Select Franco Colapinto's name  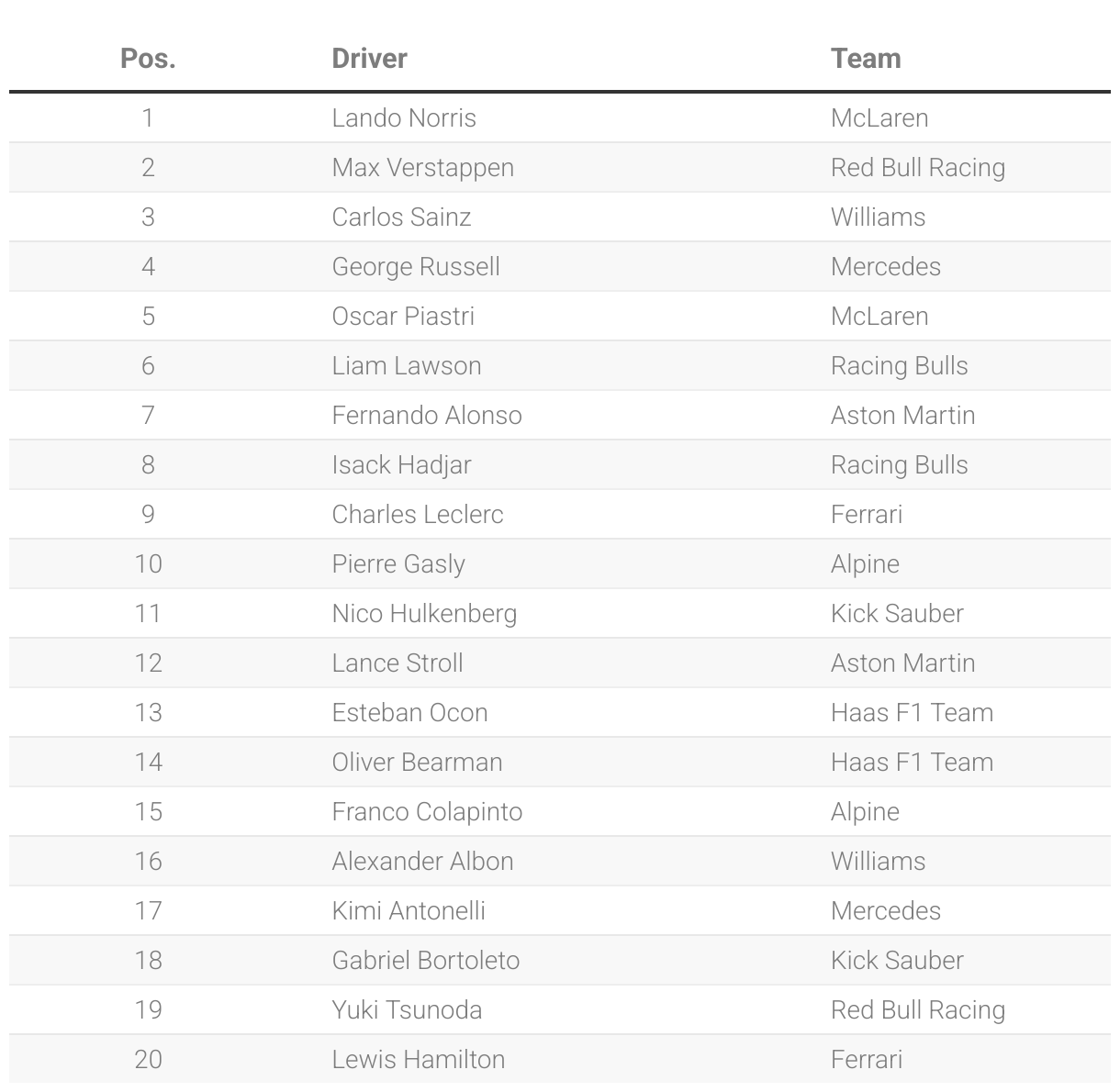point(427,812)
